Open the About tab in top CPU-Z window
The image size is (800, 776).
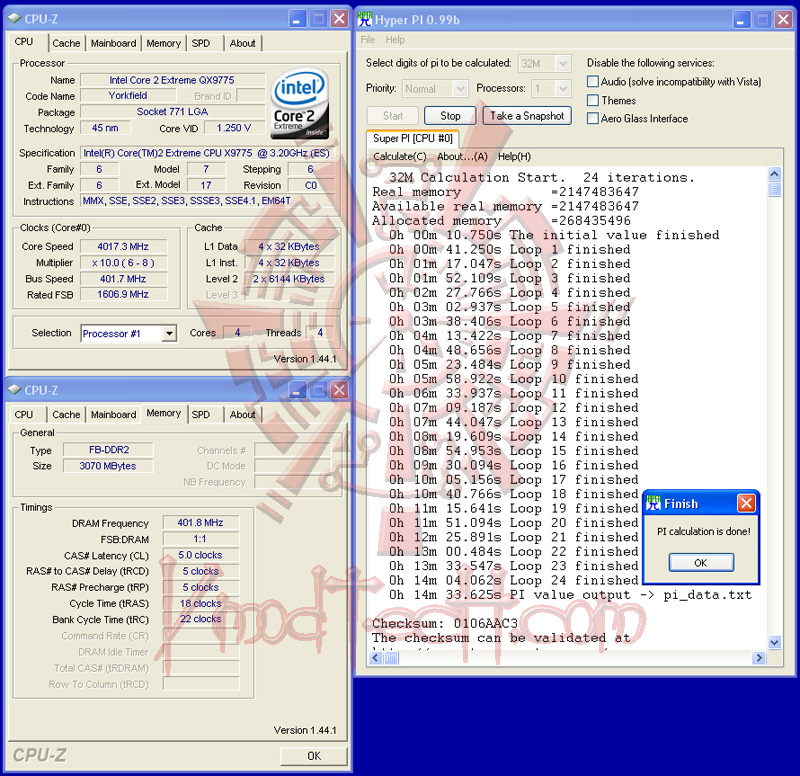242,43
